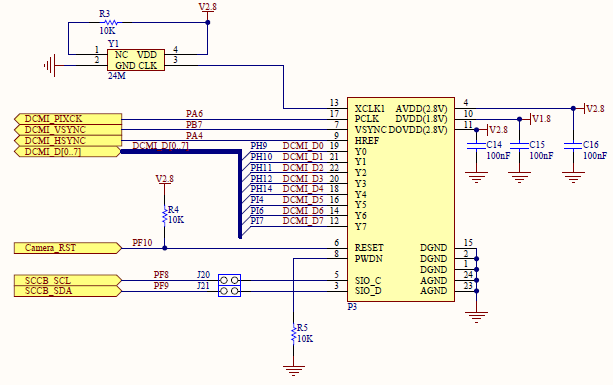Click the XCLK1 pin name on P3
Image resolution: width=613 pixels, height=385 pixels.
click(370, 109)
